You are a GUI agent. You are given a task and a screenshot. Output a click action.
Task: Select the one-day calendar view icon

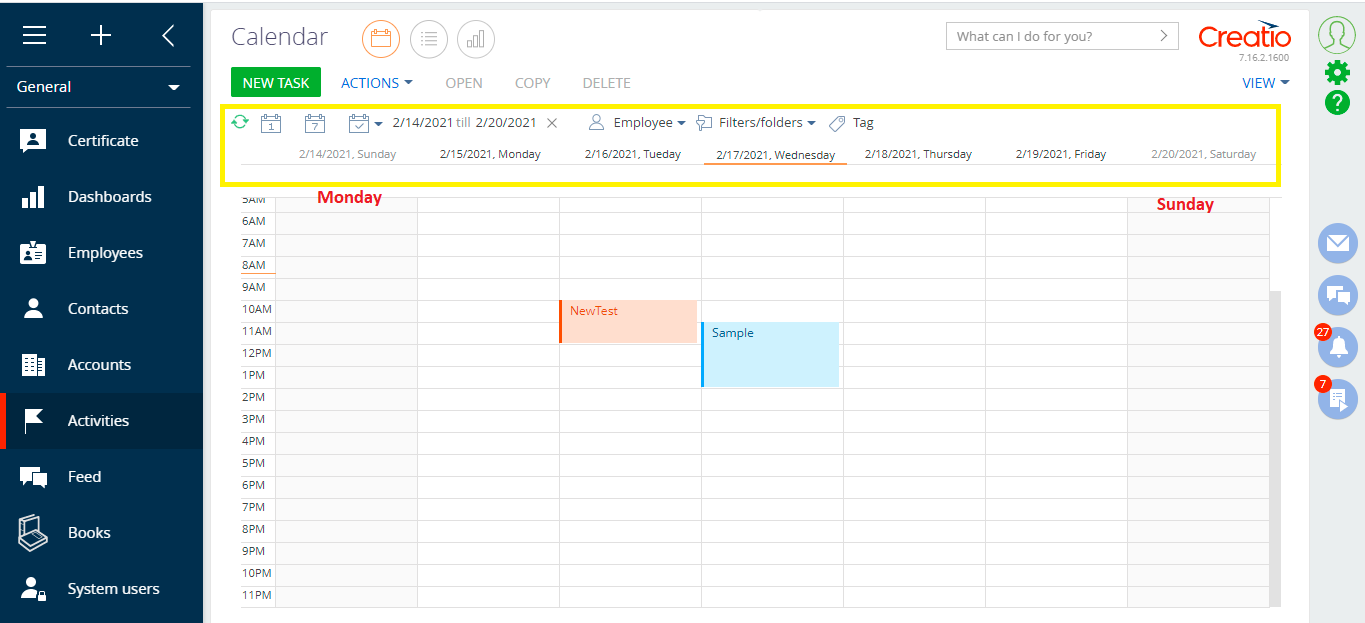271,123
